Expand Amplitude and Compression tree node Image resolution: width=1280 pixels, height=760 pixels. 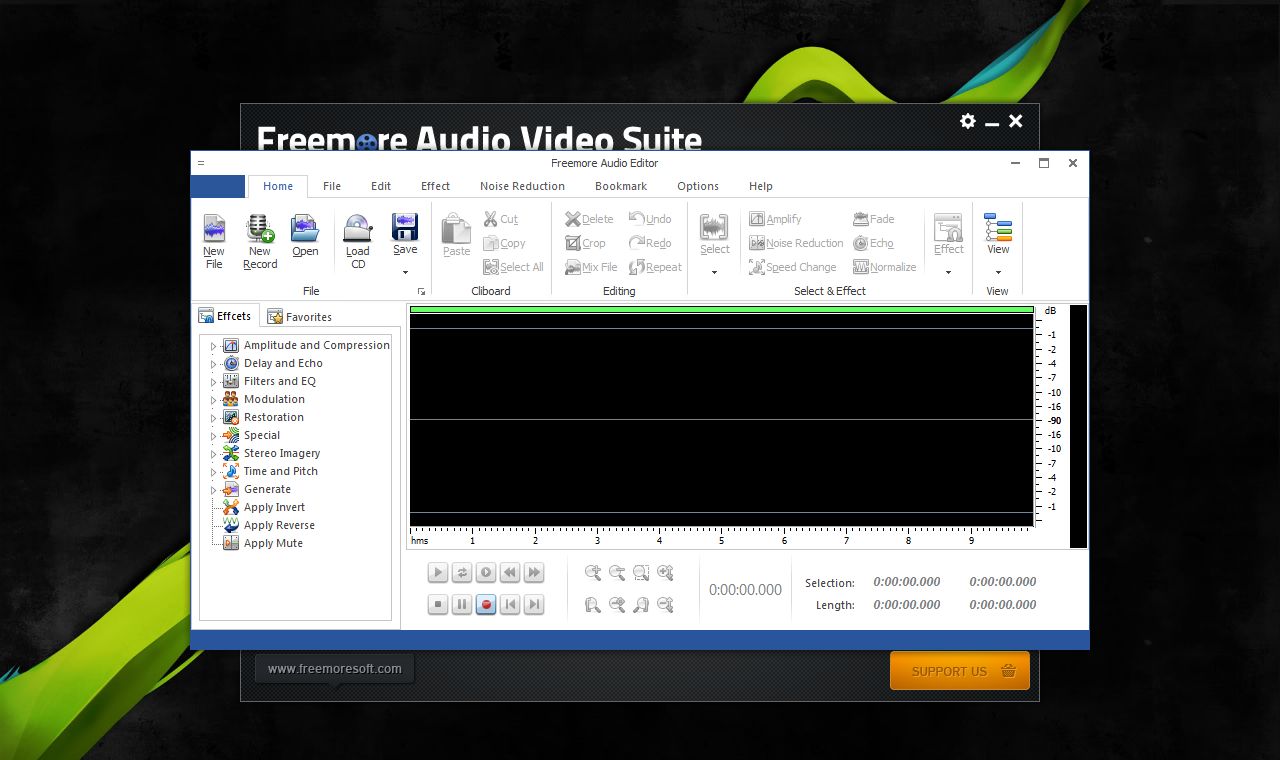[x=213, y=346]
